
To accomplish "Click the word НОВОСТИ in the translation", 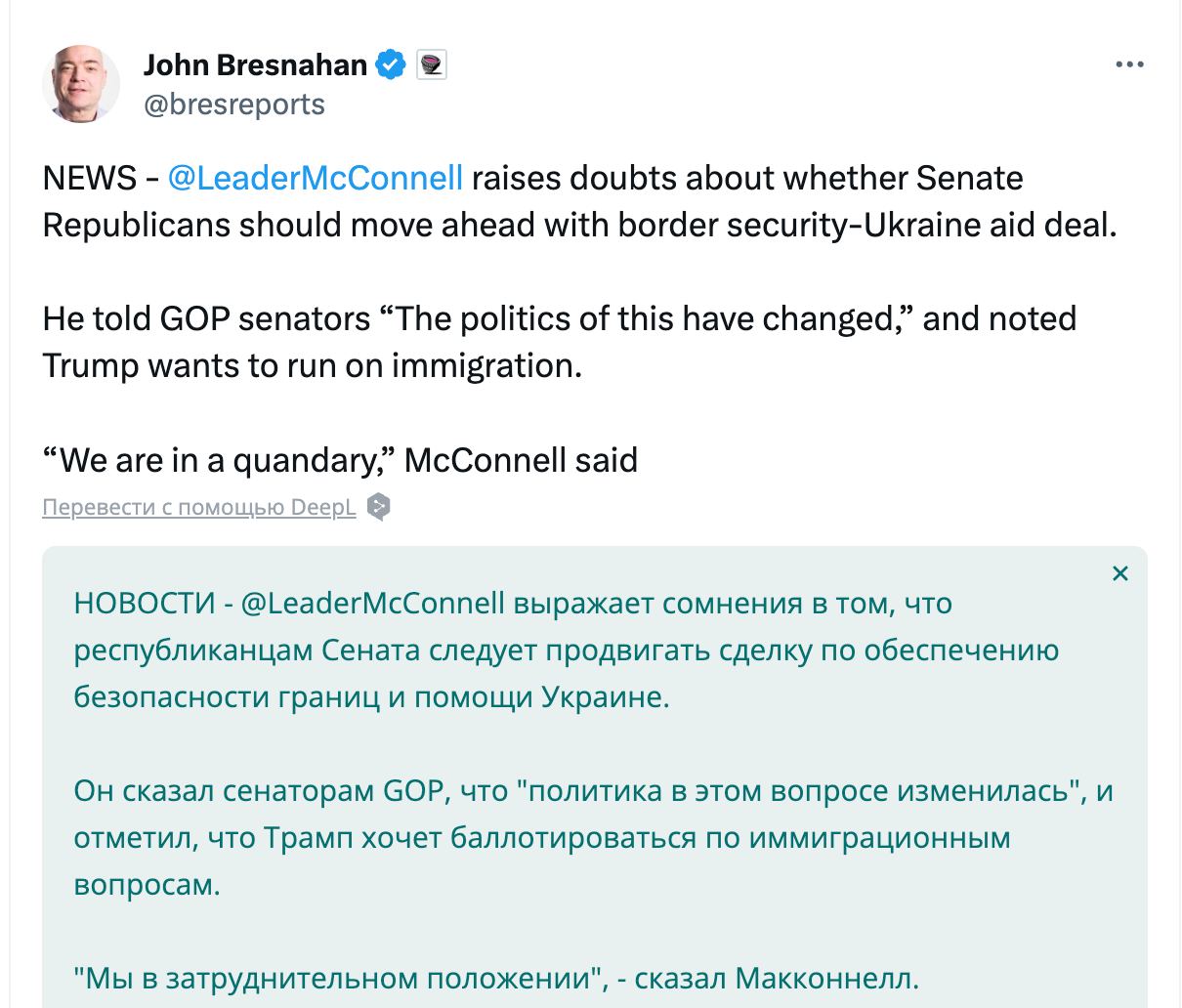I will 144,603.
